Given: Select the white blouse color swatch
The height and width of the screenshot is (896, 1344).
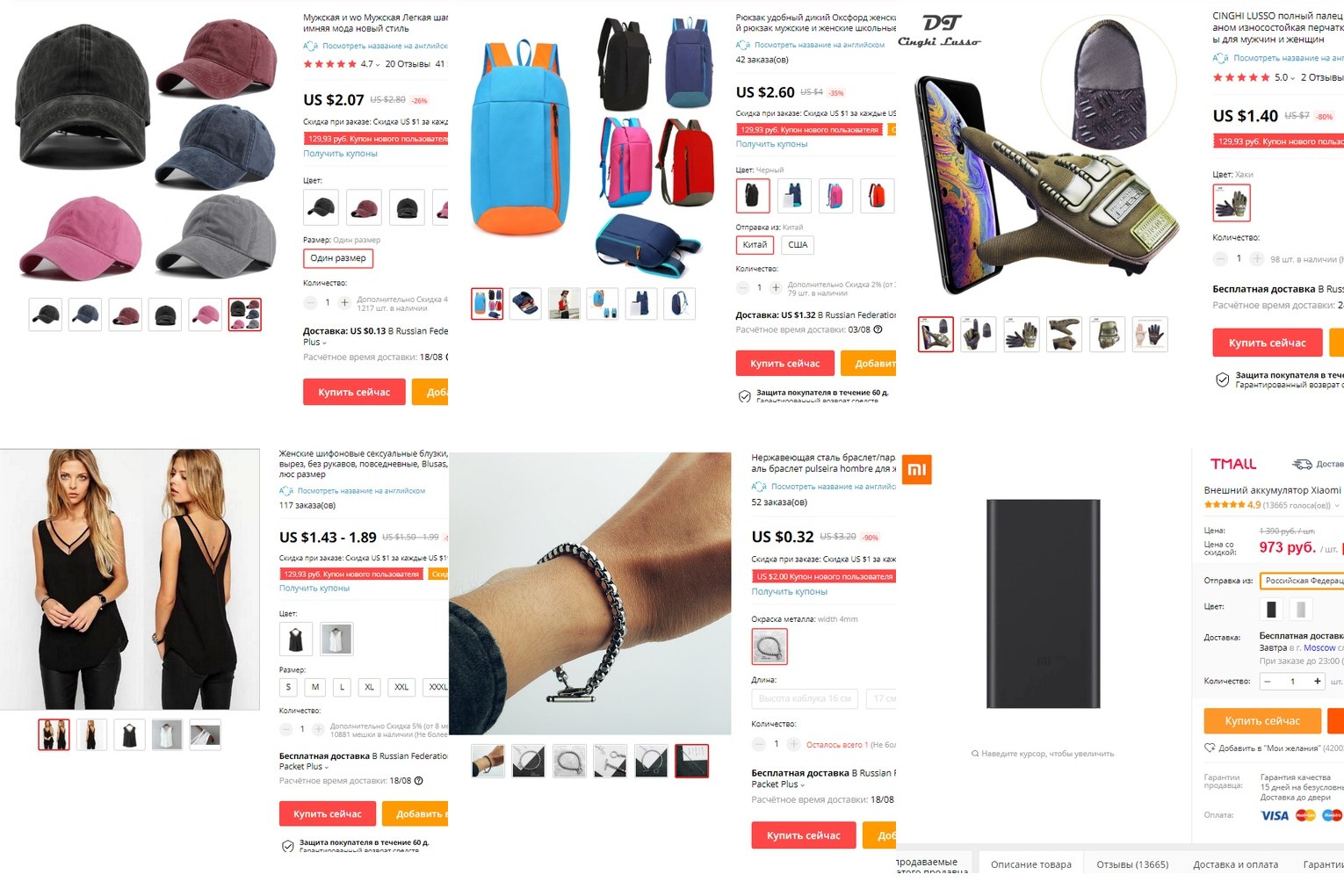Looking at the screenshot, I should [x=336, y=639].
